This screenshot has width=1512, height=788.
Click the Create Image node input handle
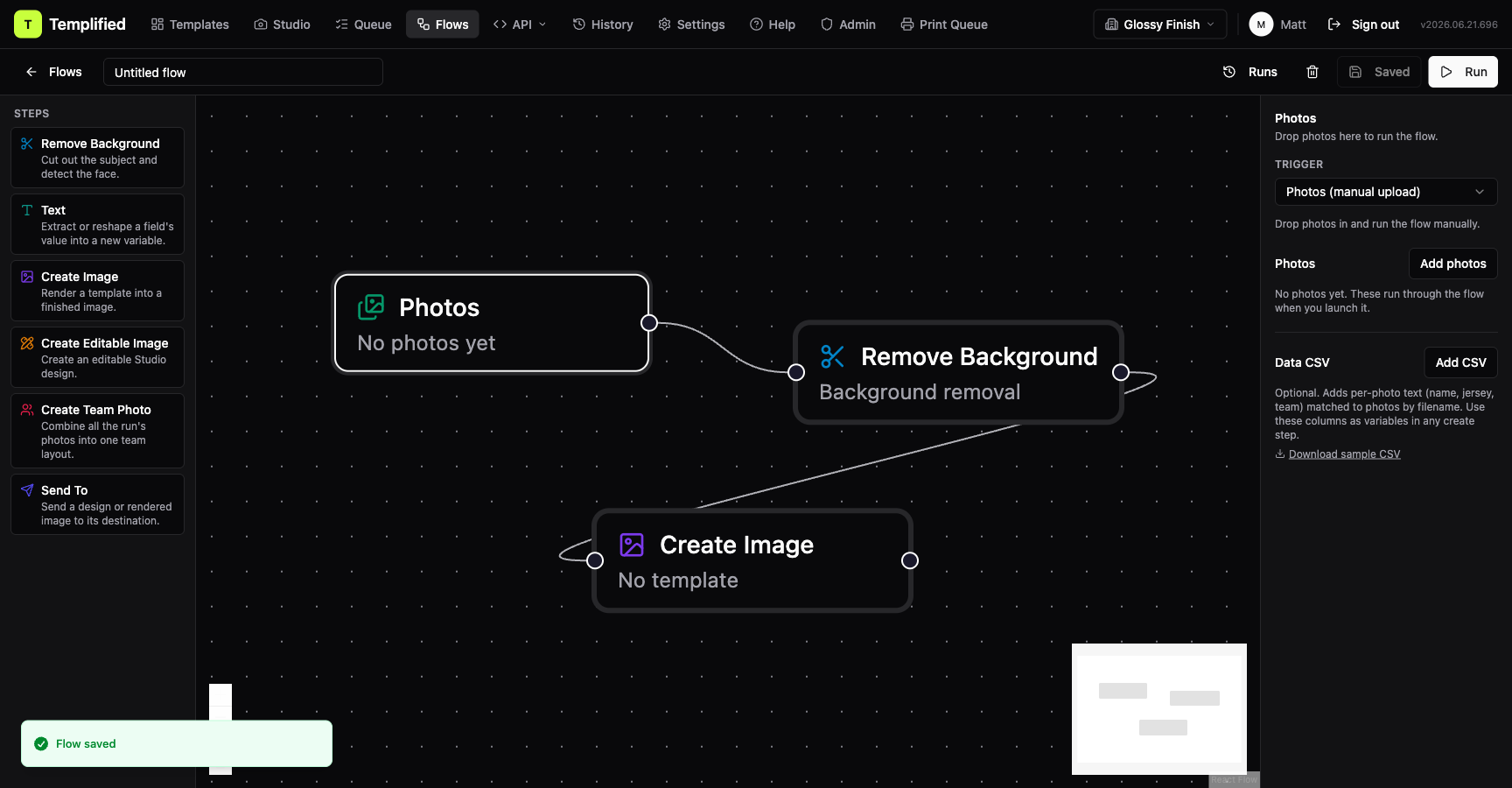595,560
